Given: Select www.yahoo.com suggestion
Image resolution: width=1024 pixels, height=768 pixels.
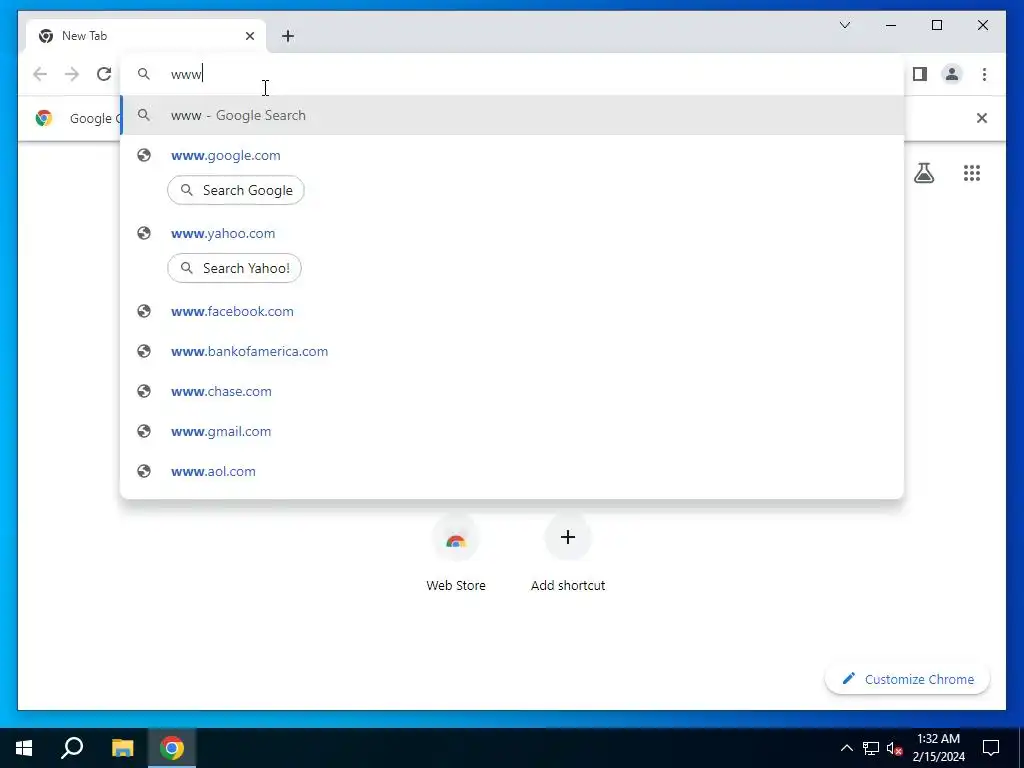Looking at the screenshot, I should (513, 233).
